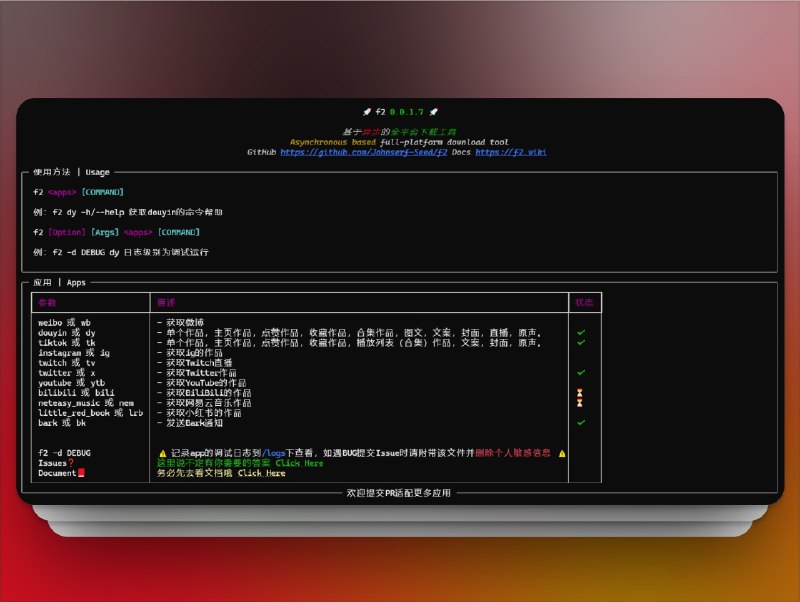Viewport: 800px width, 602px height.
Task: Click the version number 0.0.1.7 text
Action: point(407,112)
